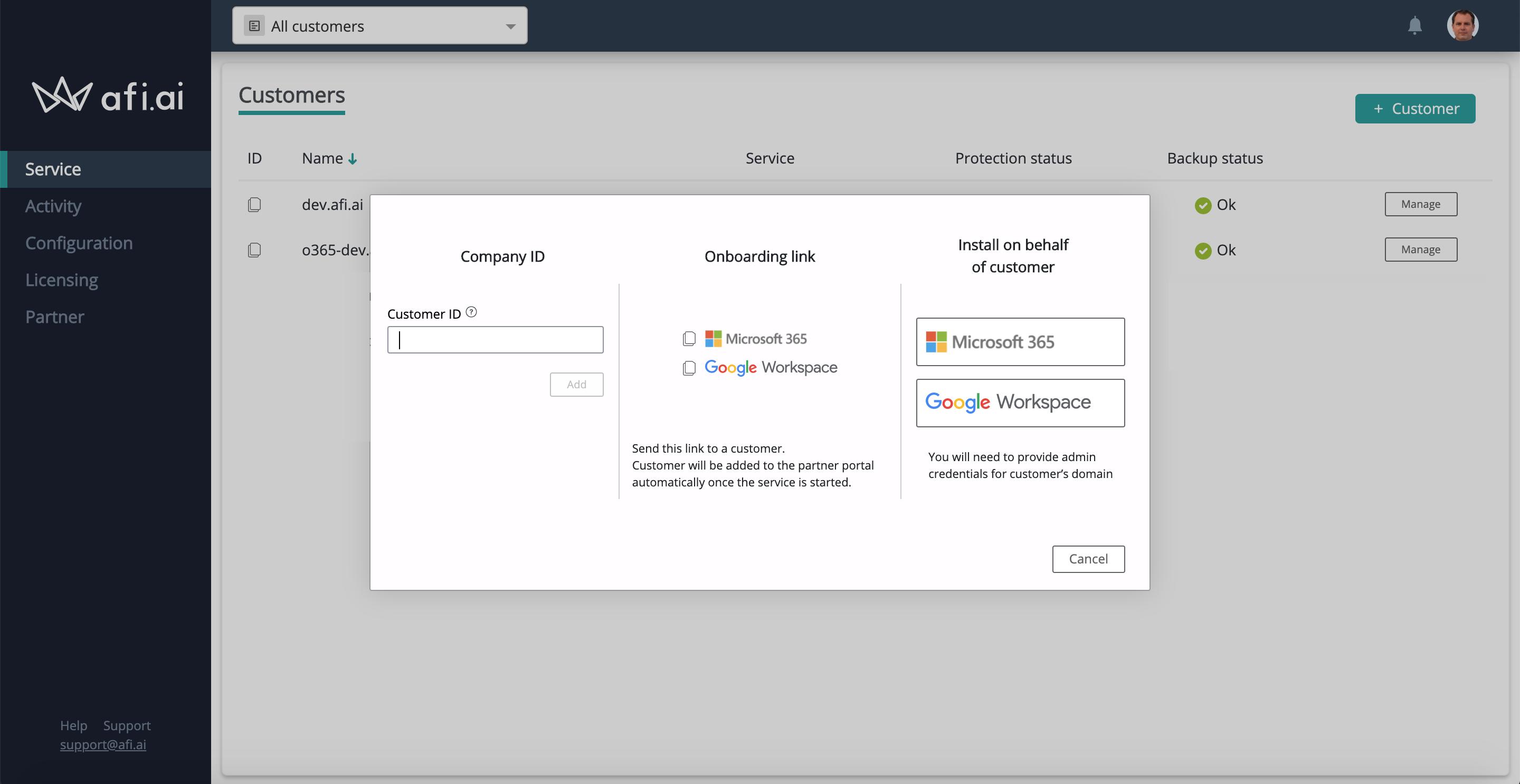Image resolution: width=1520 pixels, height=784 pixels.
Task: Click the Ok backup status of o365-dev
Action: coord(1215,250)
